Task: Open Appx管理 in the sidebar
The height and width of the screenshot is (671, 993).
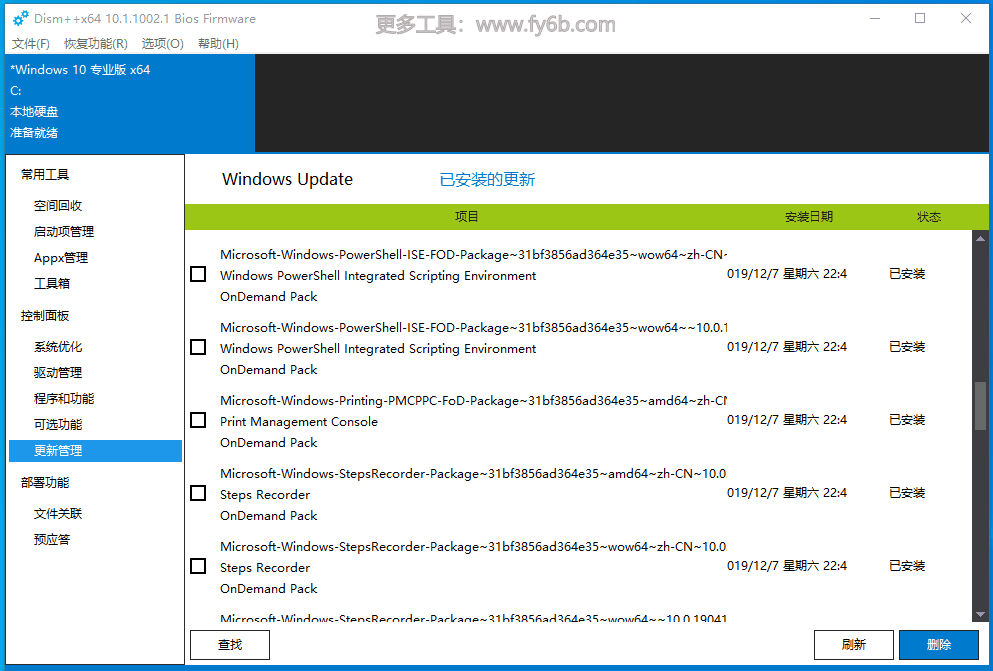Action: pos(61,258)
